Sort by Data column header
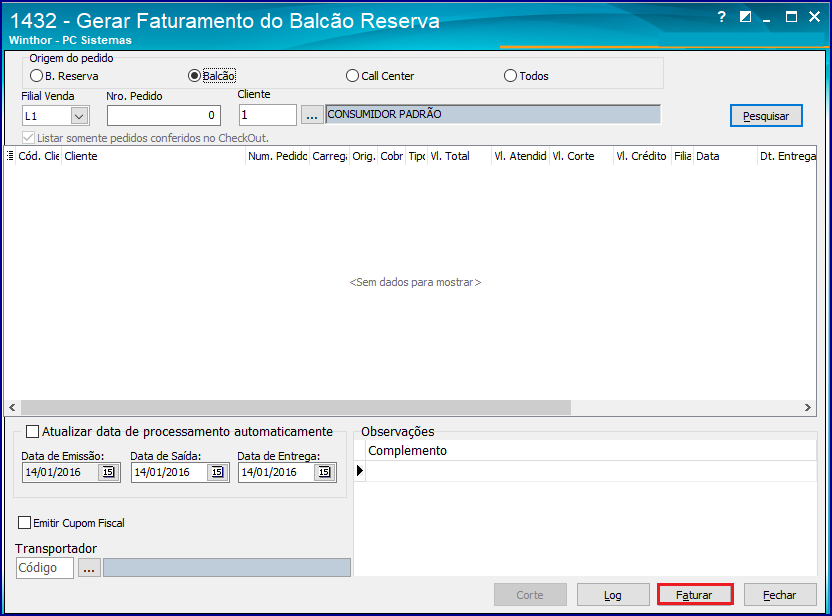Image resolution: width=832 pixels, height=616 pixels. tap(725, 156)
